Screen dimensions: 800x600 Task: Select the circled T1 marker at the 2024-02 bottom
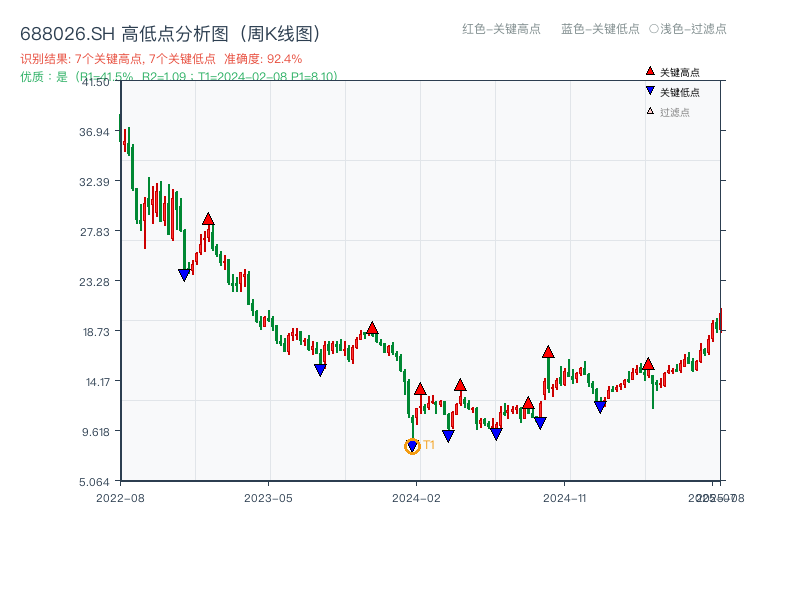click(412, 446)
